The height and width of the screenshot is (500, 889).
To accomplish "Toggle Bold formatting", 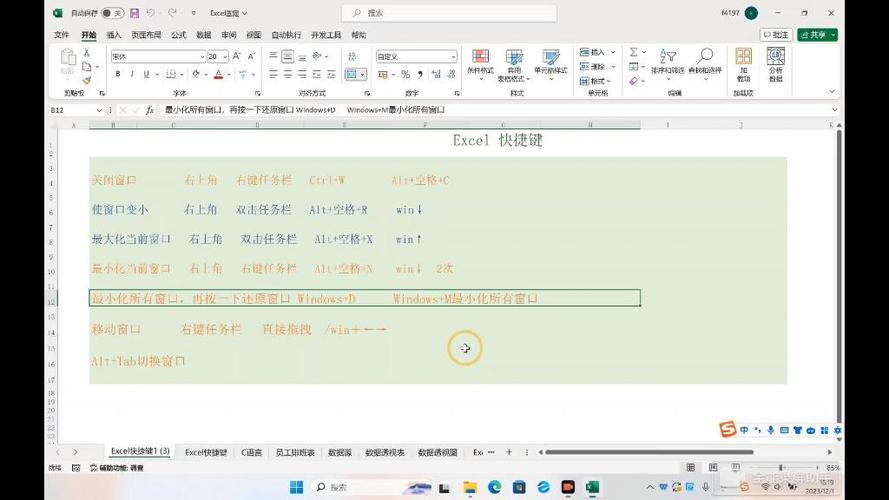I will click(x=118, y=74).
